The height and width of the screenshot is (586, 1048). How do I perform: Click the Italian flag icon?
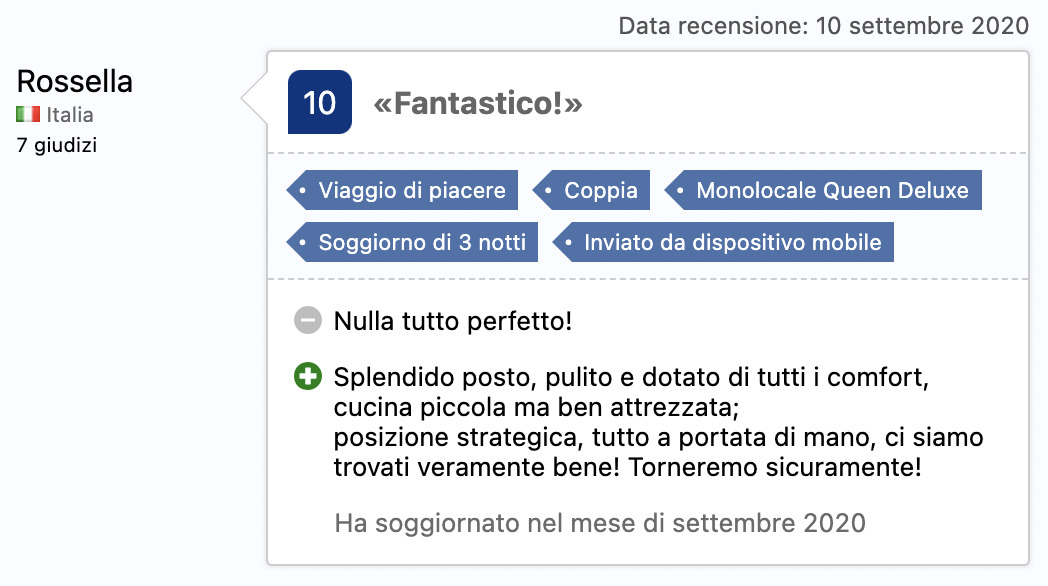(x=28, y=114)
